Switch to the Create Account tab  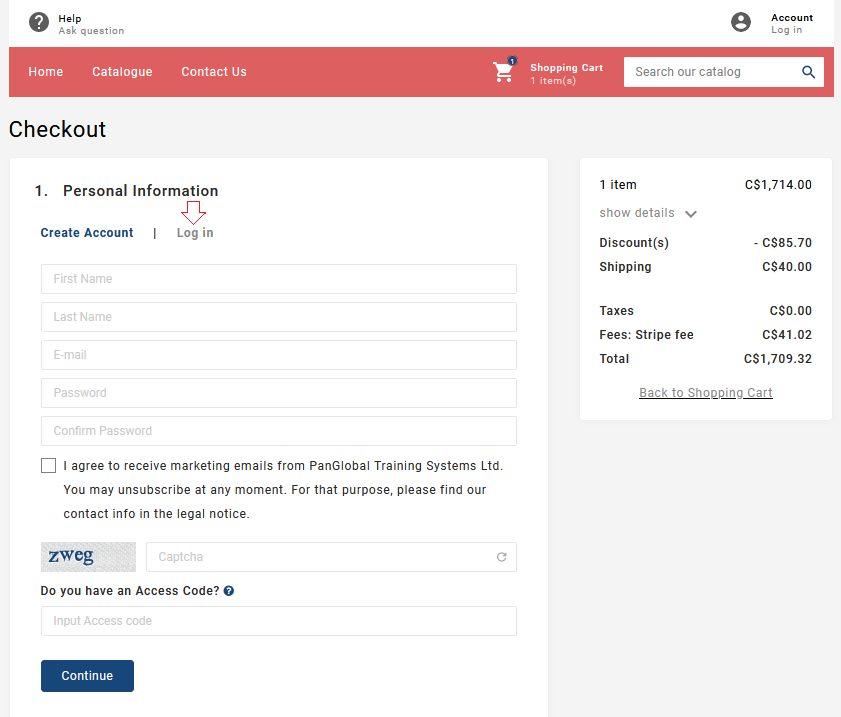point(87,233)
